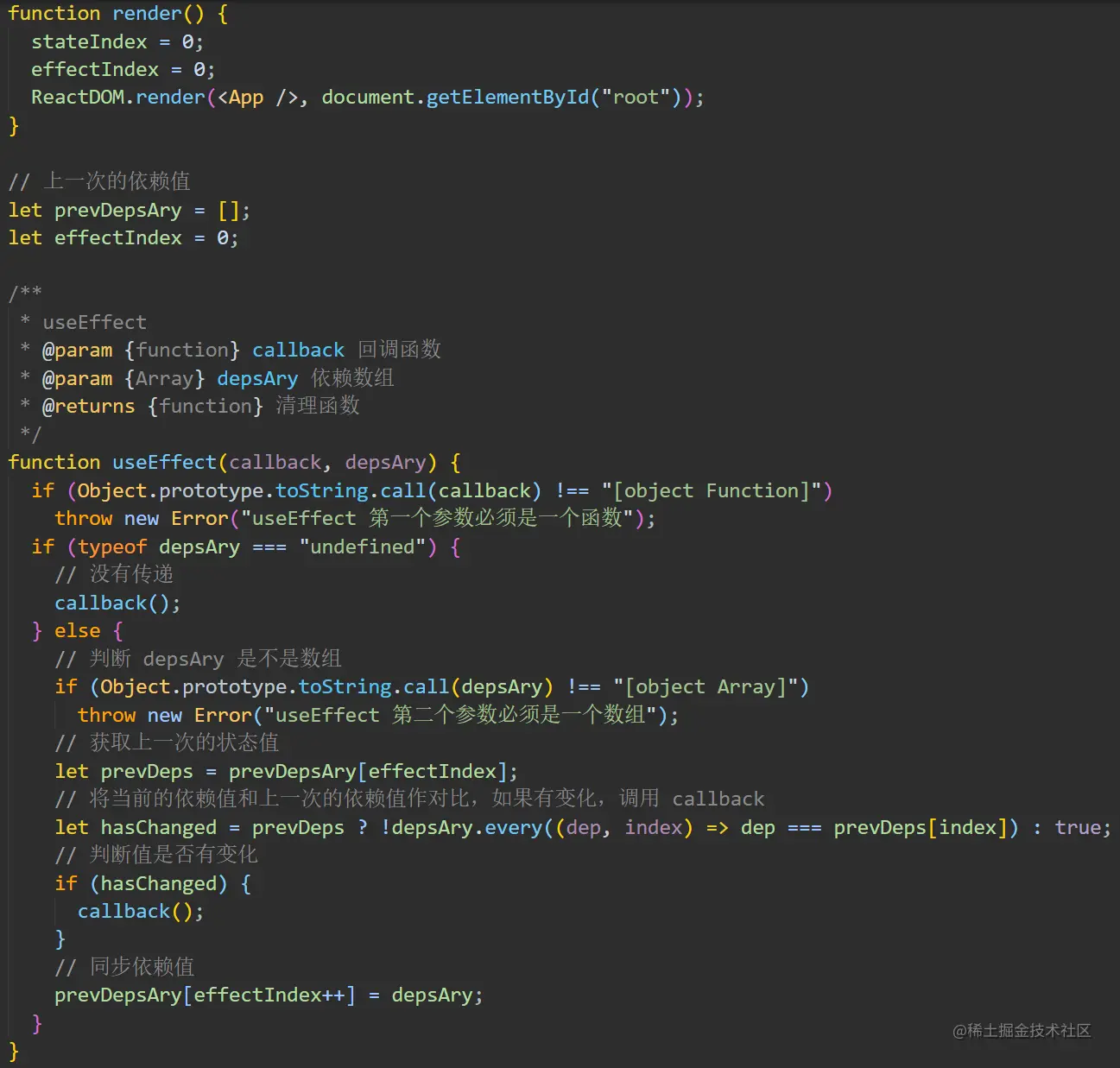Click the '} else {' line
Image resolution: width=1120 pixels, height=1068 pixels.
tap(78, 631)
